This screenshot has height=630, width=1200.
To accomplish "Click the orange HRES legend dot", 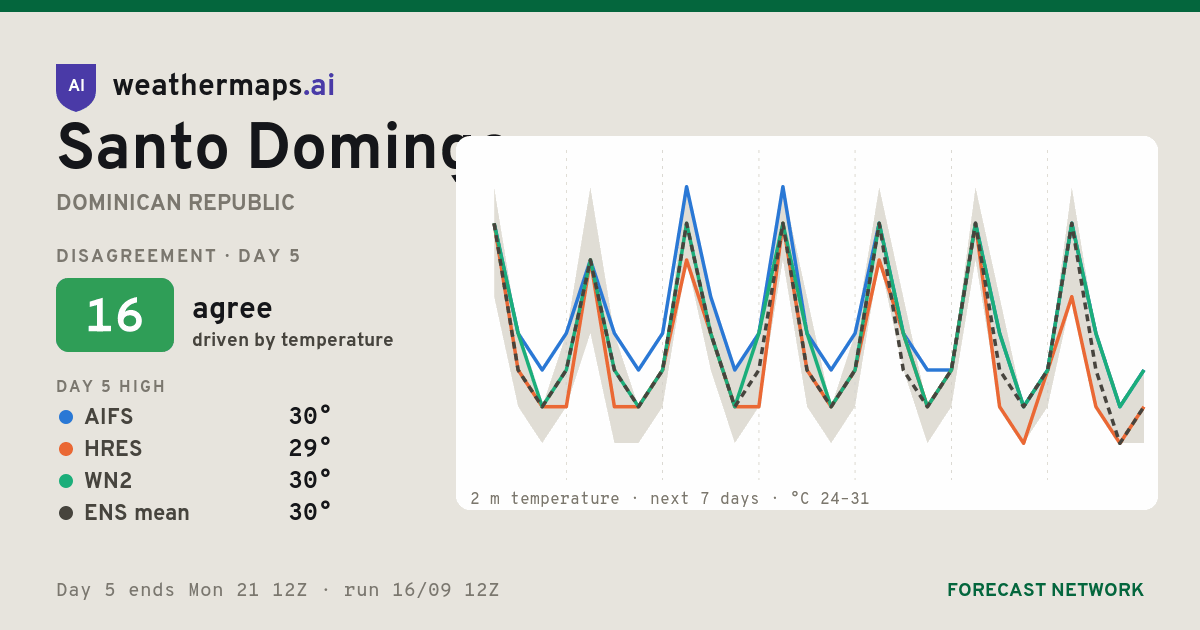I will (66, 449).
